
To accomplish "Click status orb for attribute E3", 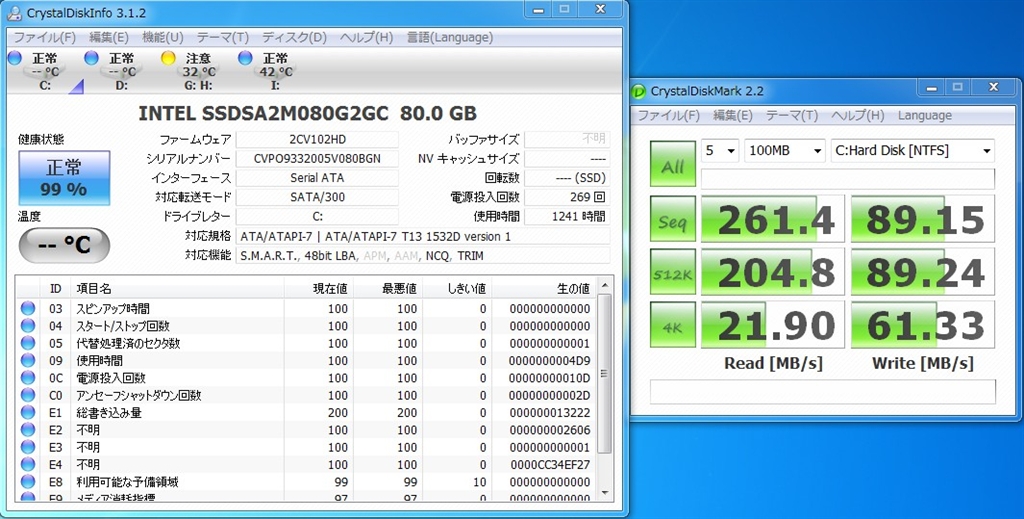I will click(x=27, y=447).
